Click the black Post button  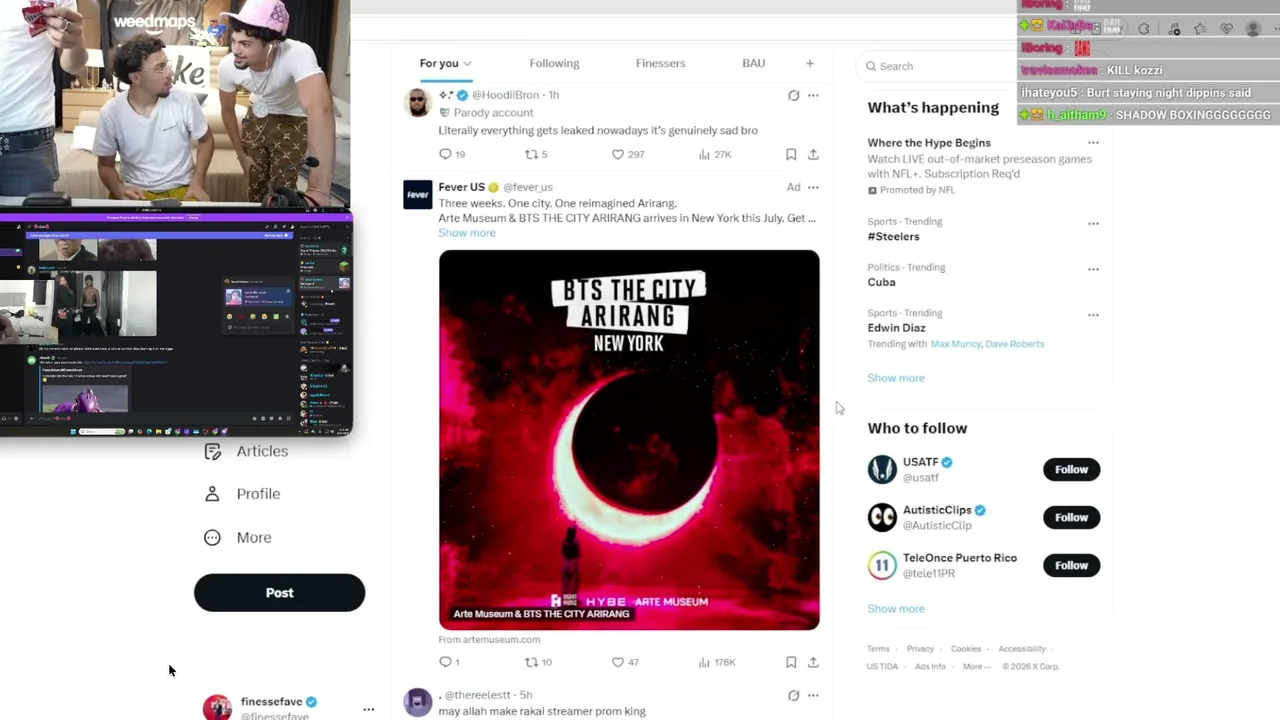tap(279, 593)
